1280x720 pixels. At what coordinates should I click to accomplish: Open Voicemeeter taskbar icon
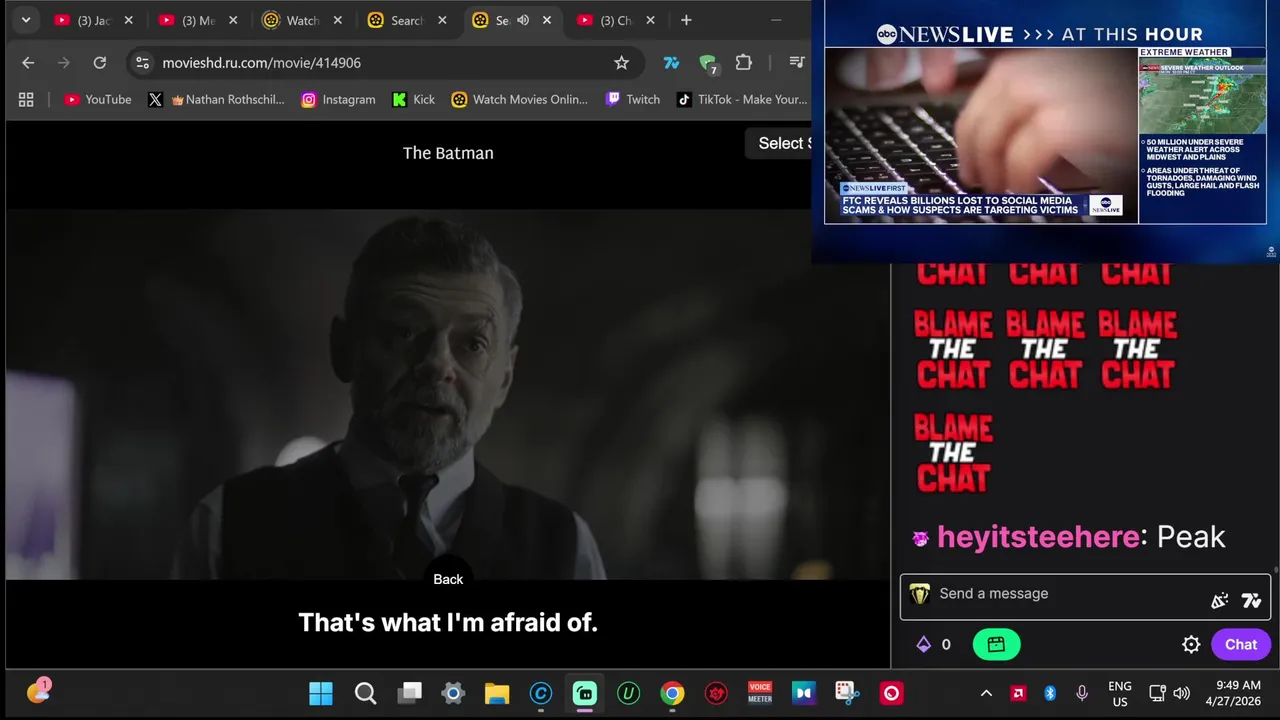[x=760, y=693]
